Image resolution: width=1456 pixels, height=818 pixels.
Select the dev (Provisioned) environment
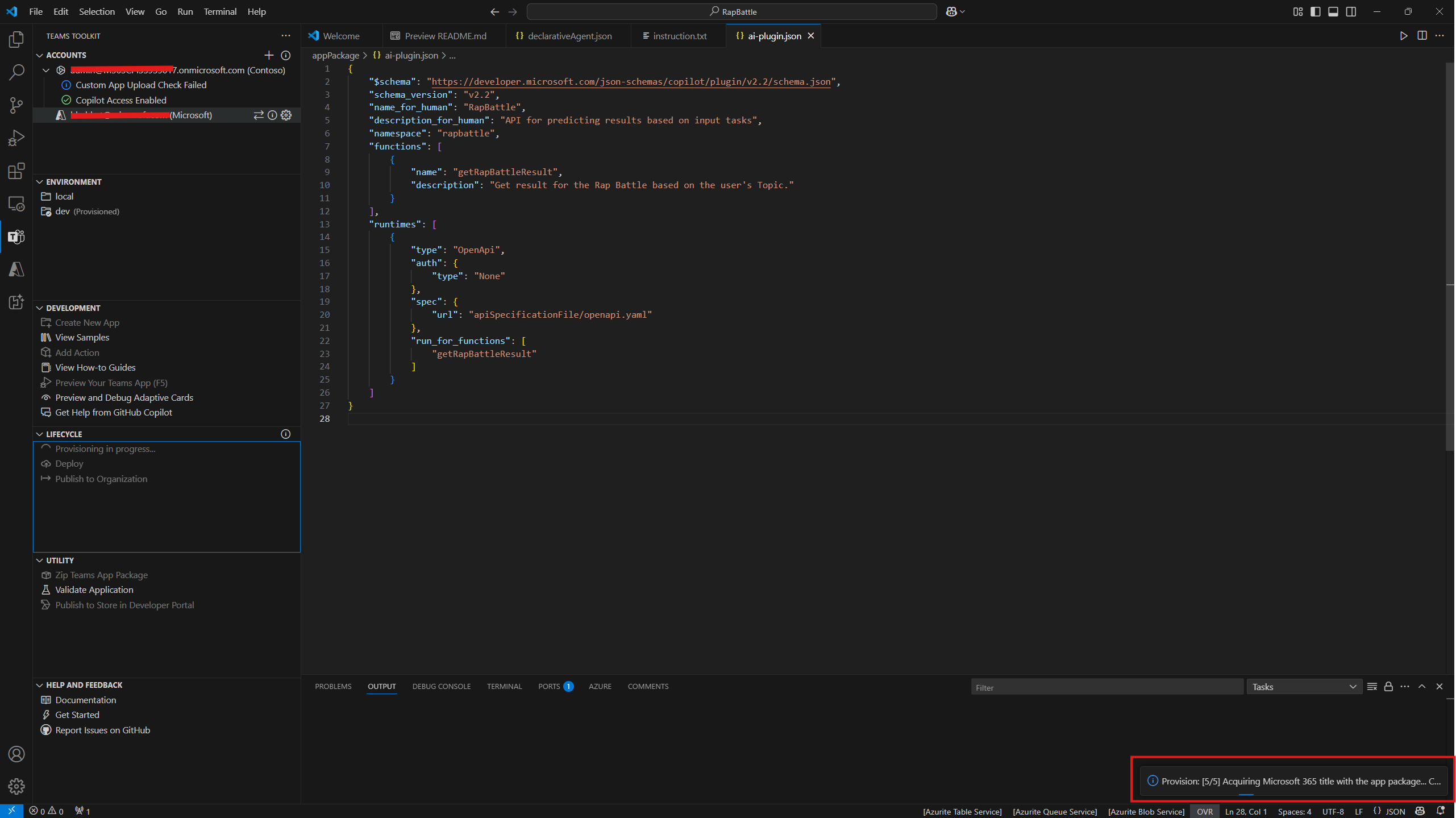[88, 211]
